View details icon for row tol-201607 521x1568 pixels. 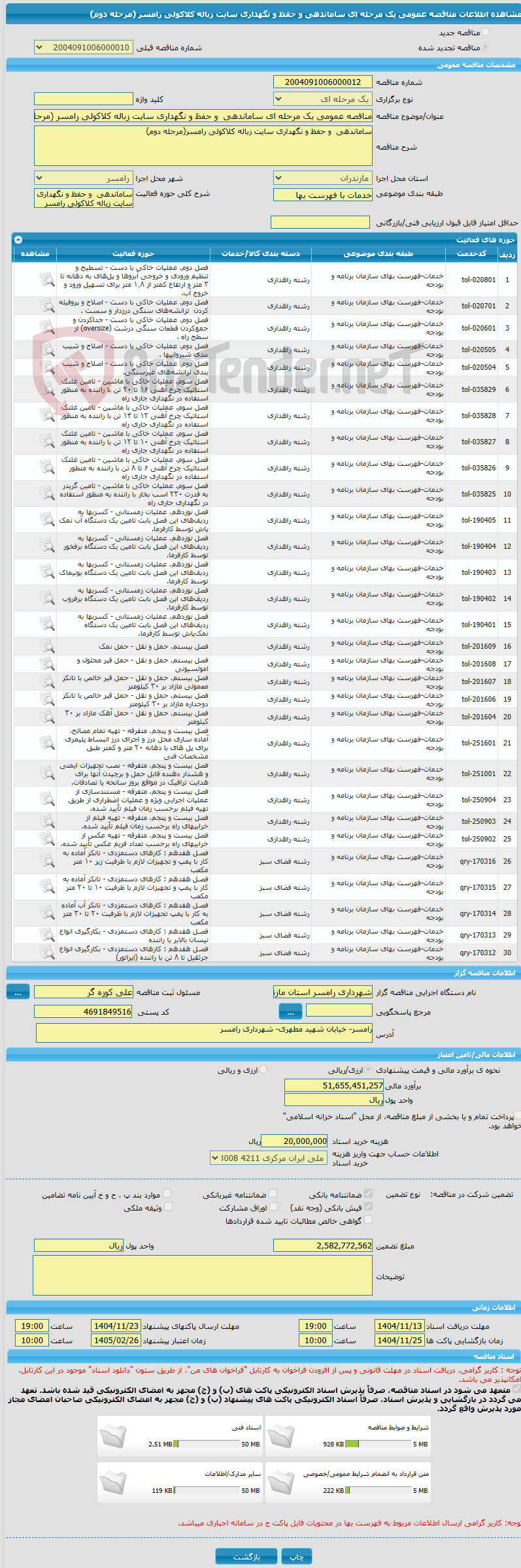coord(47,681)
